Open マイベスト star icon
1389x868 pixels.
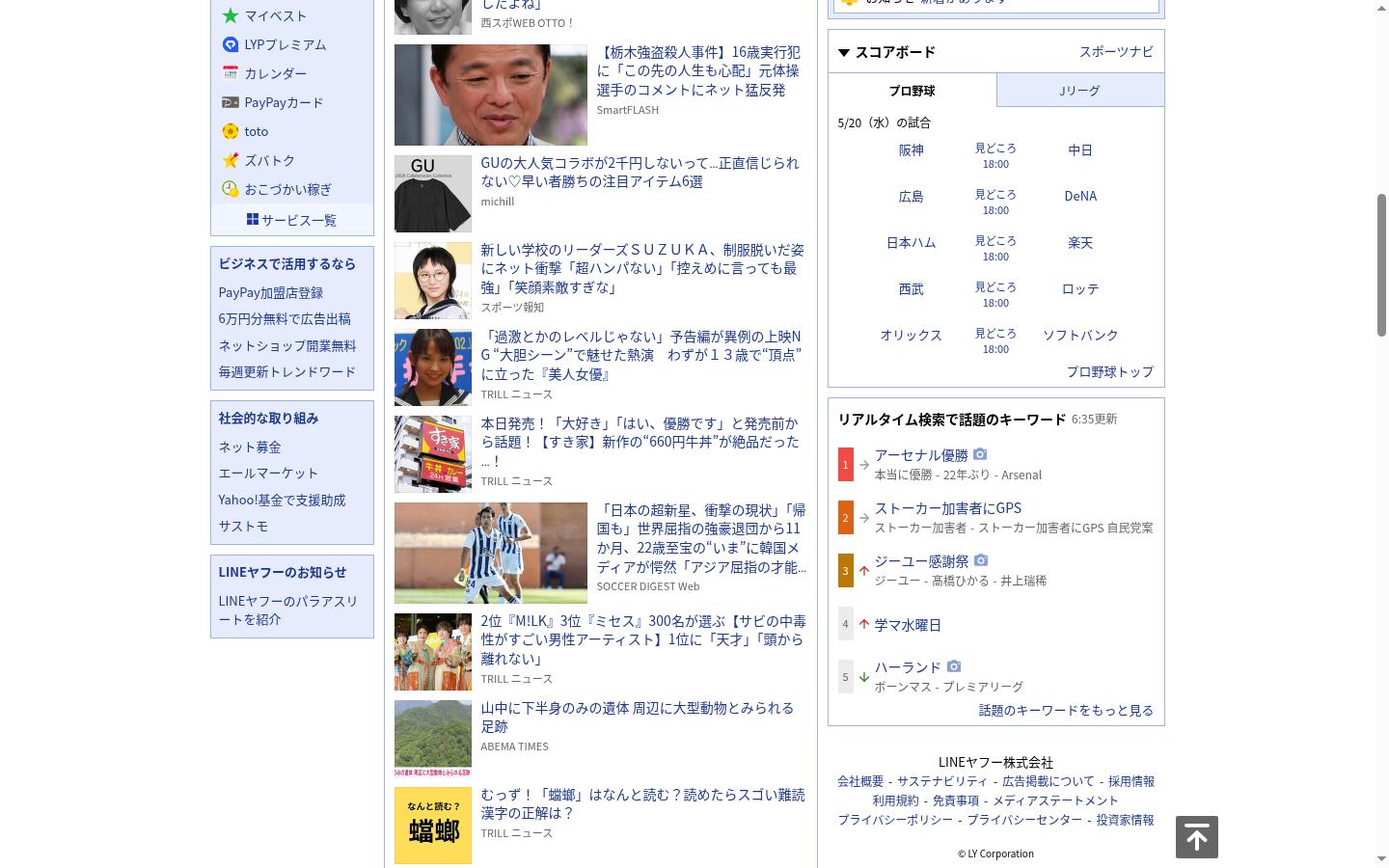pos(231,15)
